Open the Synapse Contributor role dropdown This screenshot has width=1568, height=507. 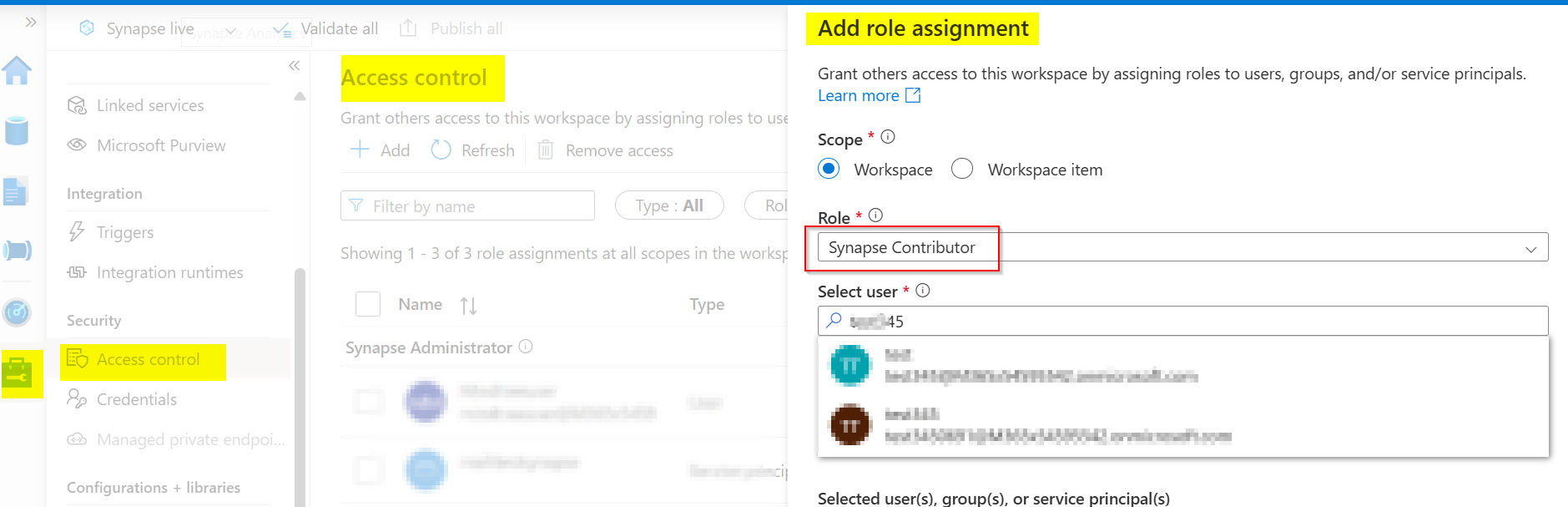pos(1182,247)
